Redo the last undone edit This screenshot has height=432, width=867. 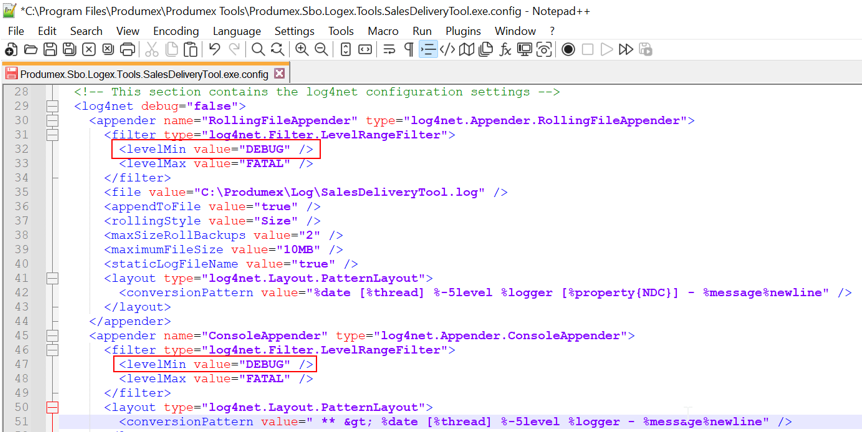[234, 50]
